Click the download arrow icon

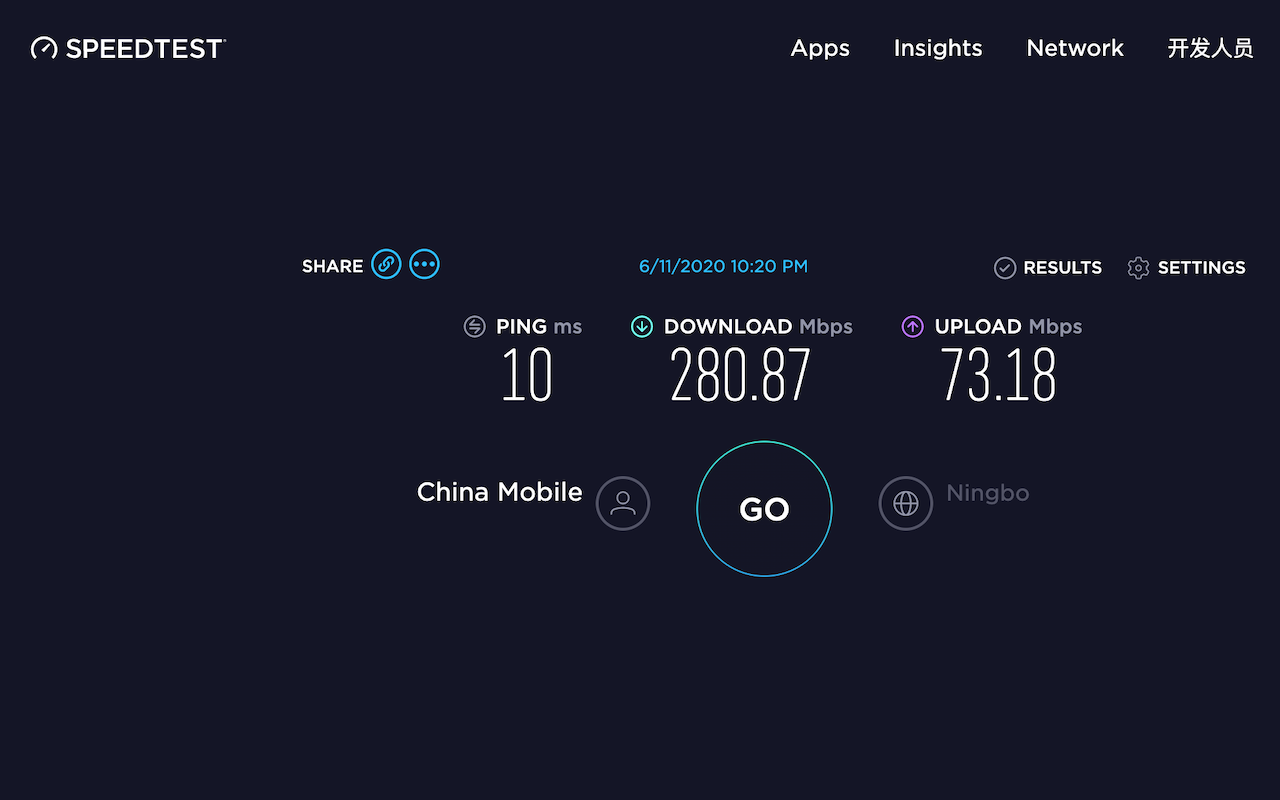(x=642, y=327)
